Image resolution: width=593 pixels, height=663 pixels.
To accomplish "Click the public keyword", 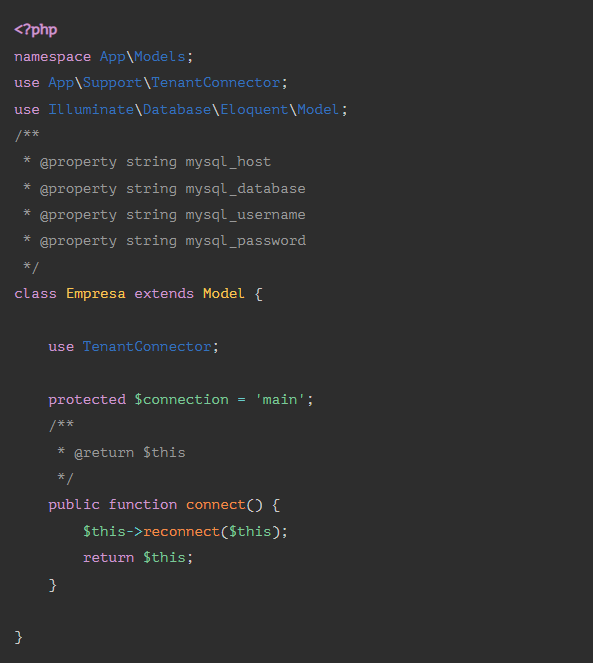I will pyautogui.click(x=74, y=504).
